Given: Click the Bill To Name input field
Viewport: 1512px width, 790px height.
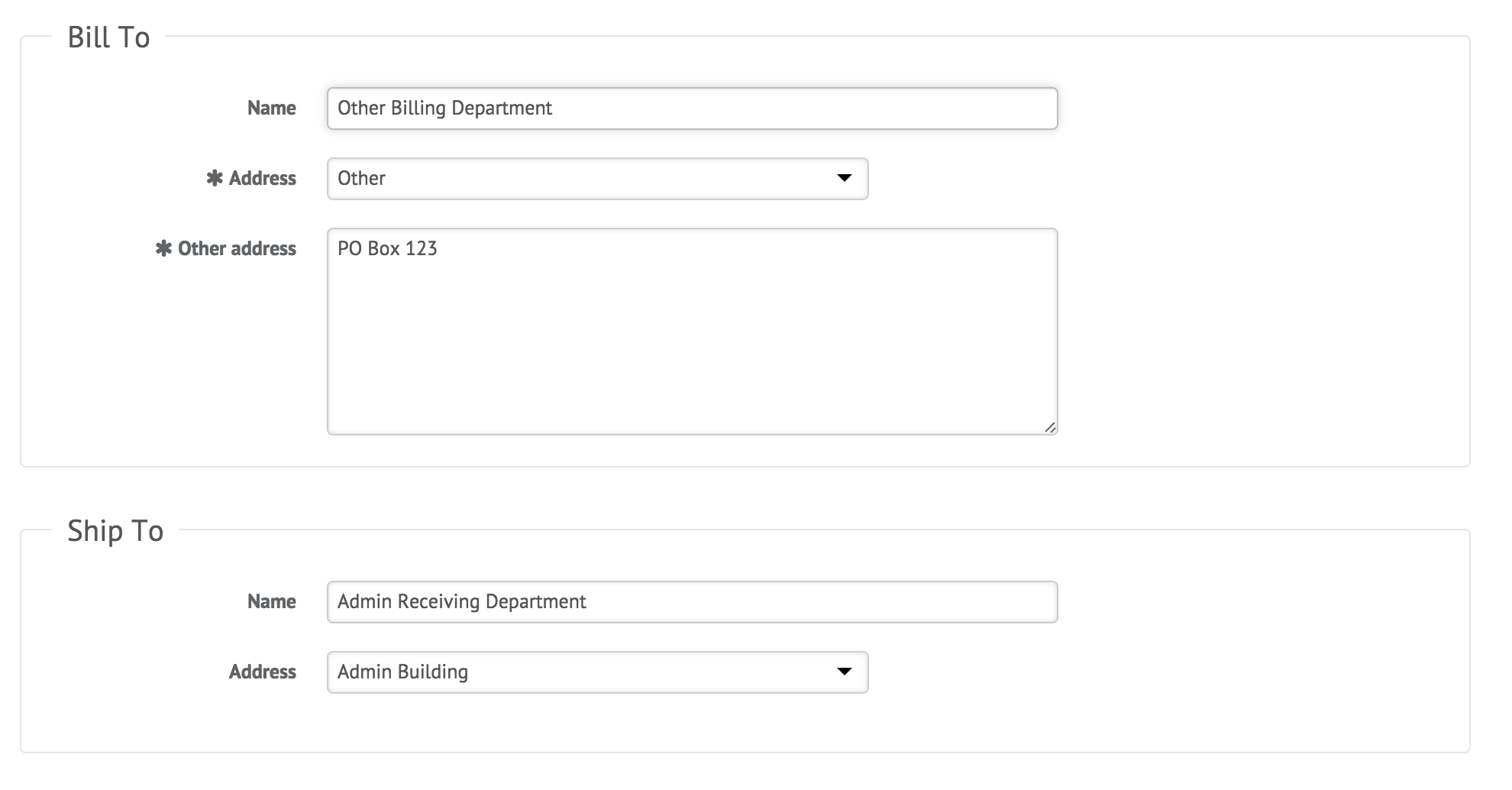Looking at the screenshot, I should (x=692, y=108).
